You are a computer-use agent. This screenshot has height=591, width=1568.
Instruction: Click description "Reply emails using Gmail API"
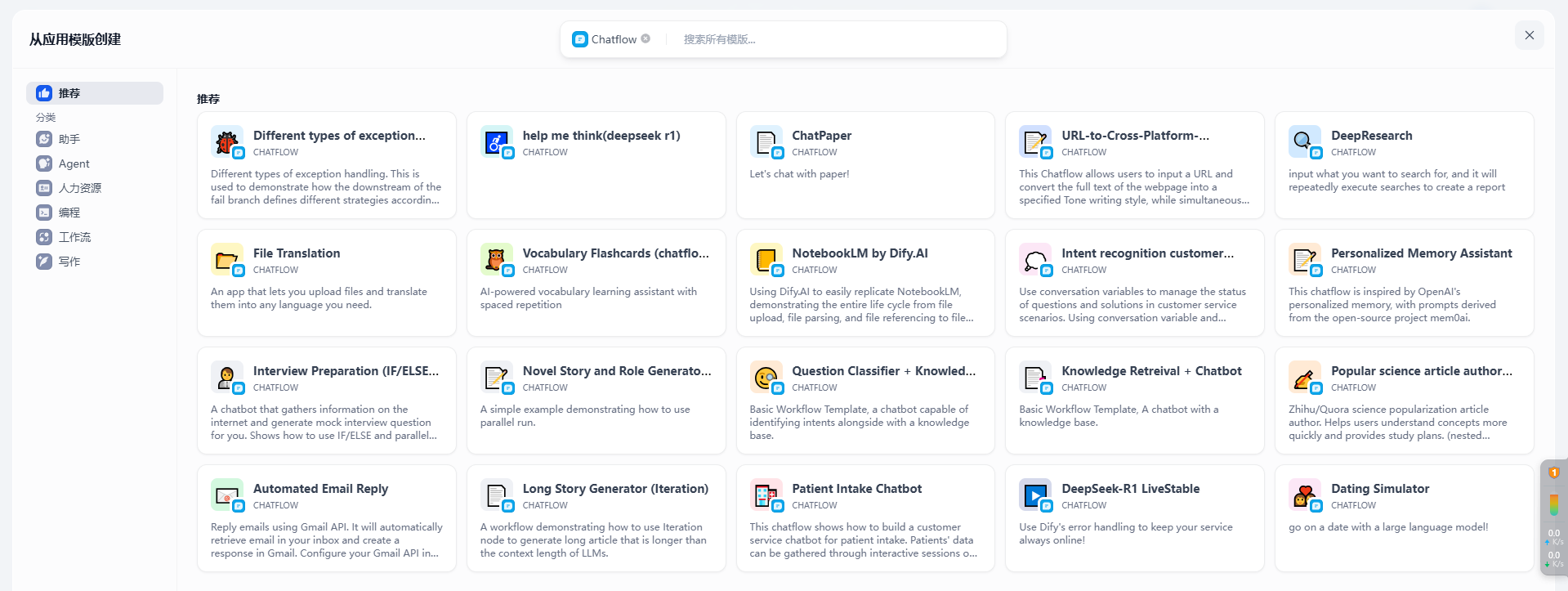click(327, 540)
